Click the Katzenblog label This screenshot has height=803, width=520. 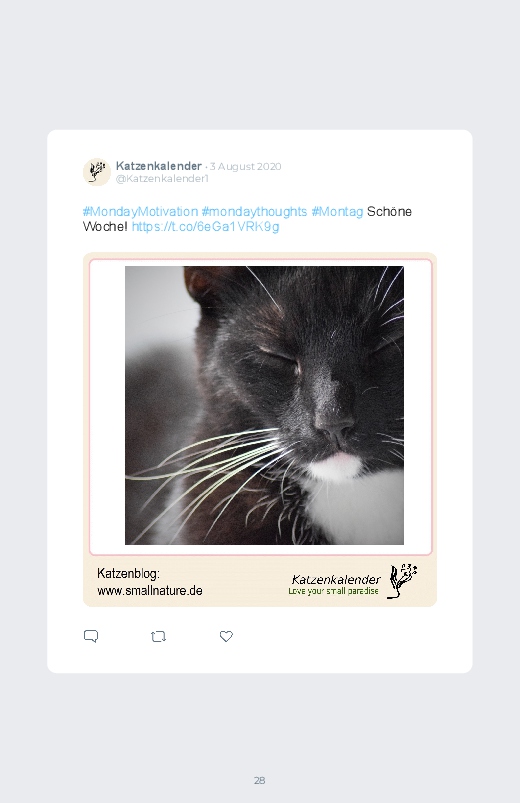pos(129,573)
